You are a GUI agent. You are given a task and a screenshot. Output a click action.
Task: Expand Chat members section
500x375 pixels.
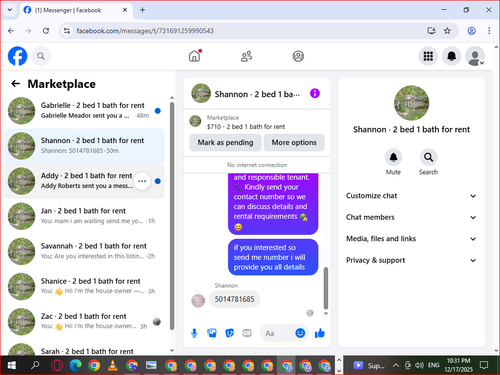click(x=411, y=217)
